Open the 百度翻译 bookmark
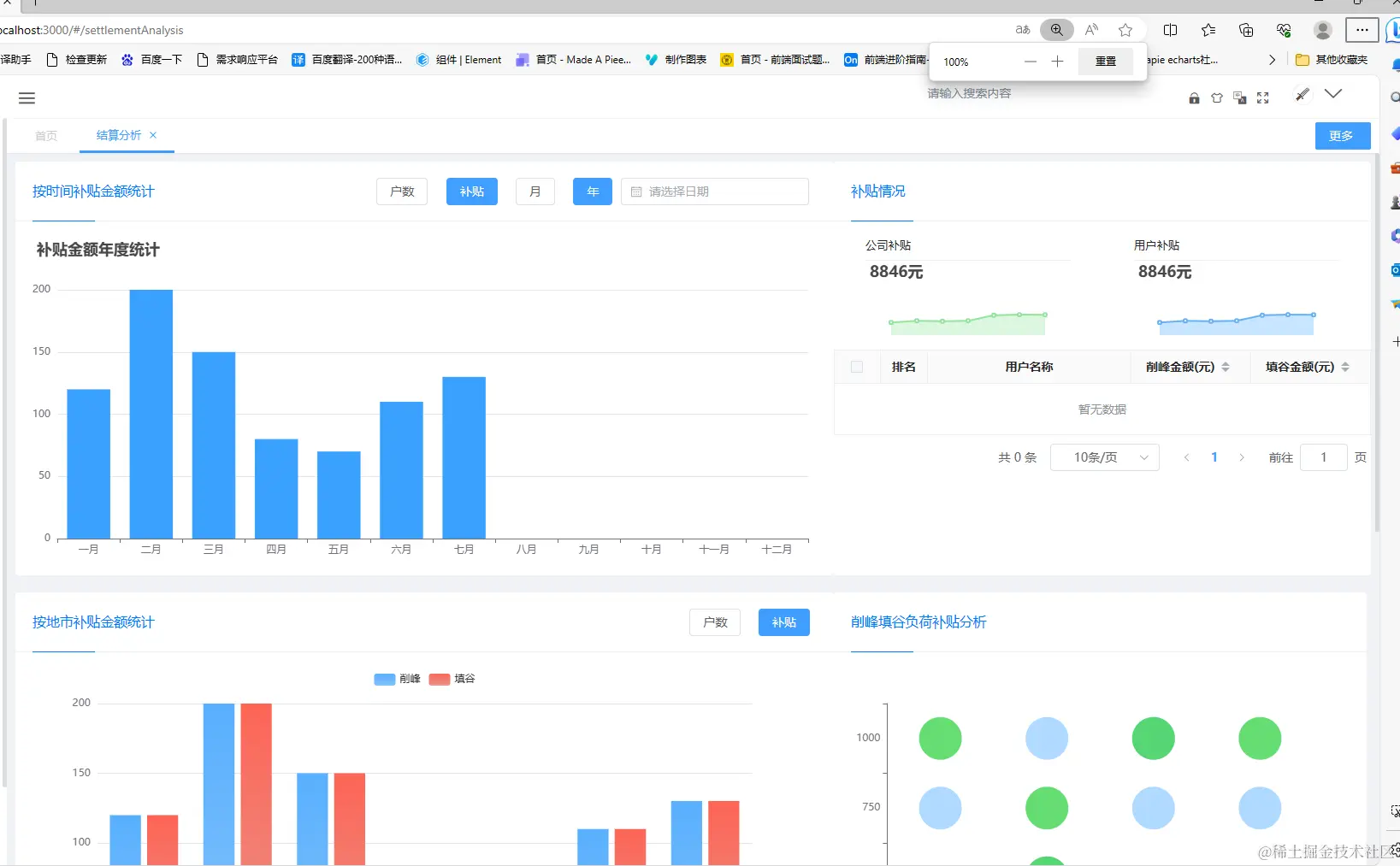Viewport: 1400px width, 866px height. 347,60
